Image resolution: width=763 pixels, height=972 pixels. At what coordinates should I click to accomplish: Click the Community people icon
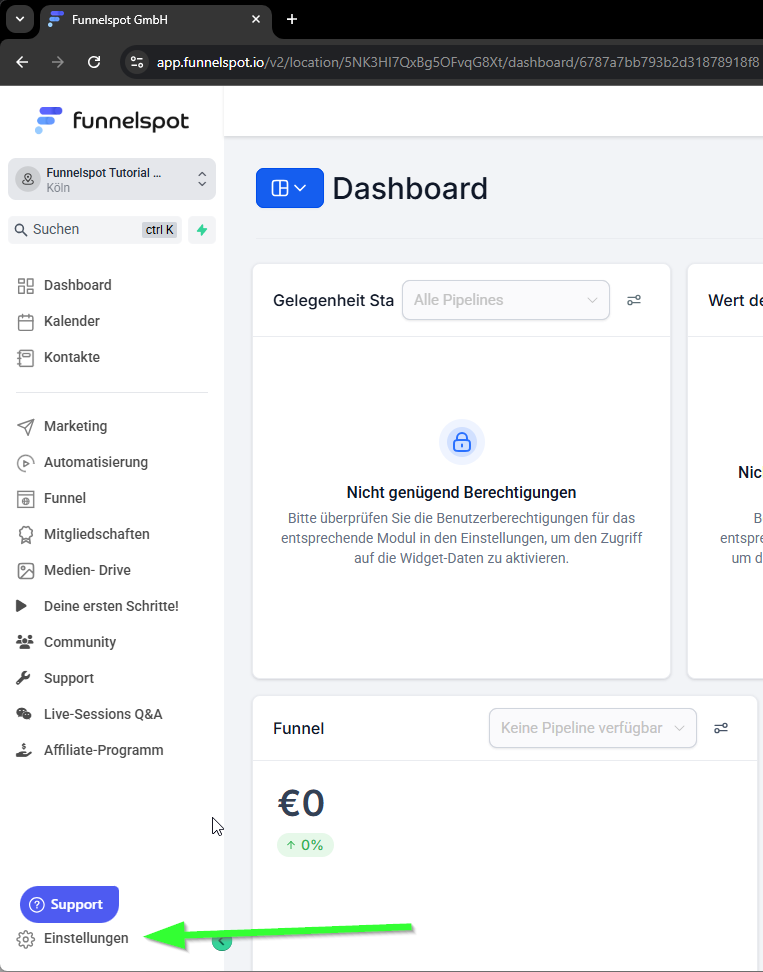[25, 642]
